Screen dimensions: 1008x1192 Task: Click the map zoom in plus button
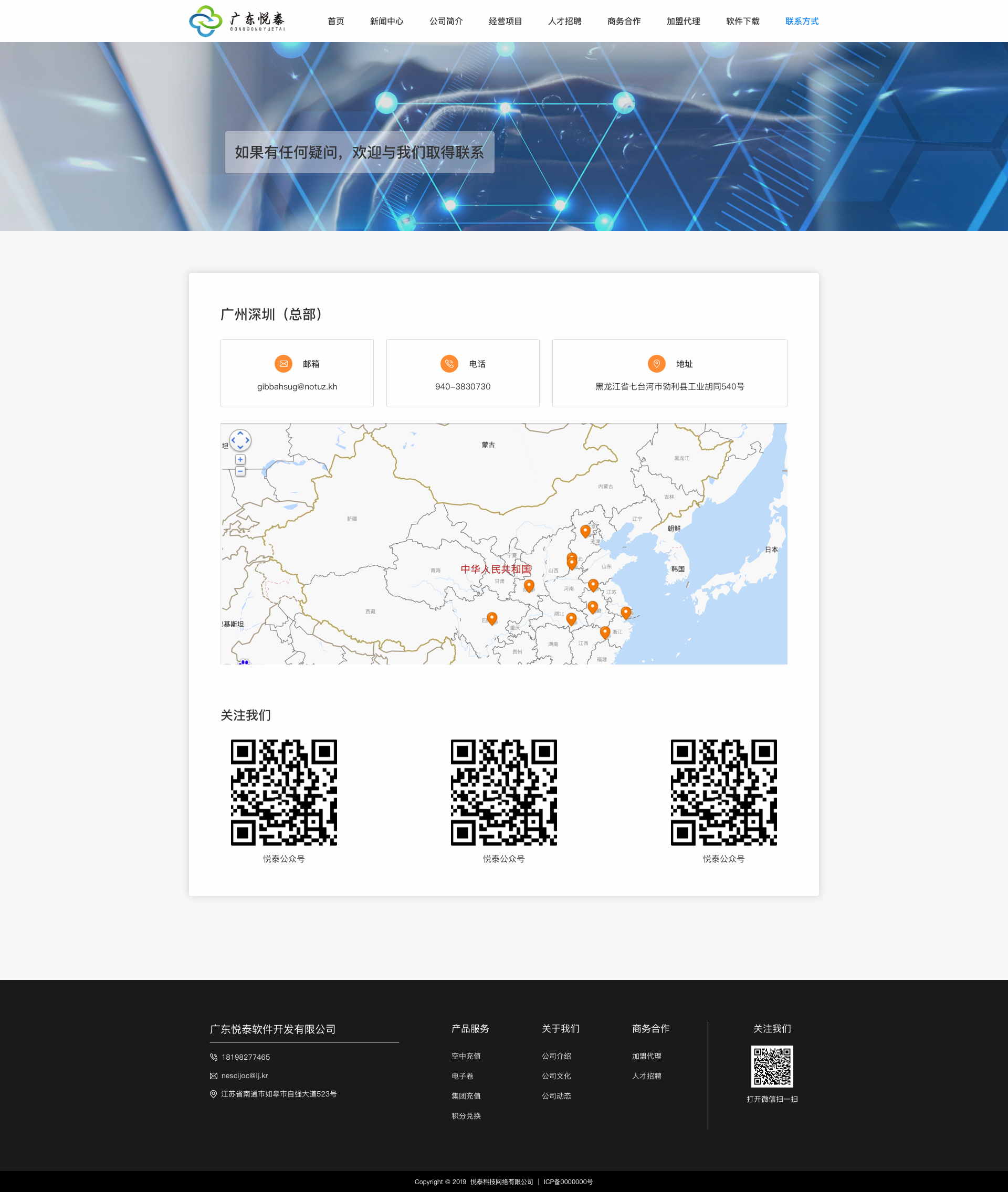pyautogui.click(x=240, y=459)
